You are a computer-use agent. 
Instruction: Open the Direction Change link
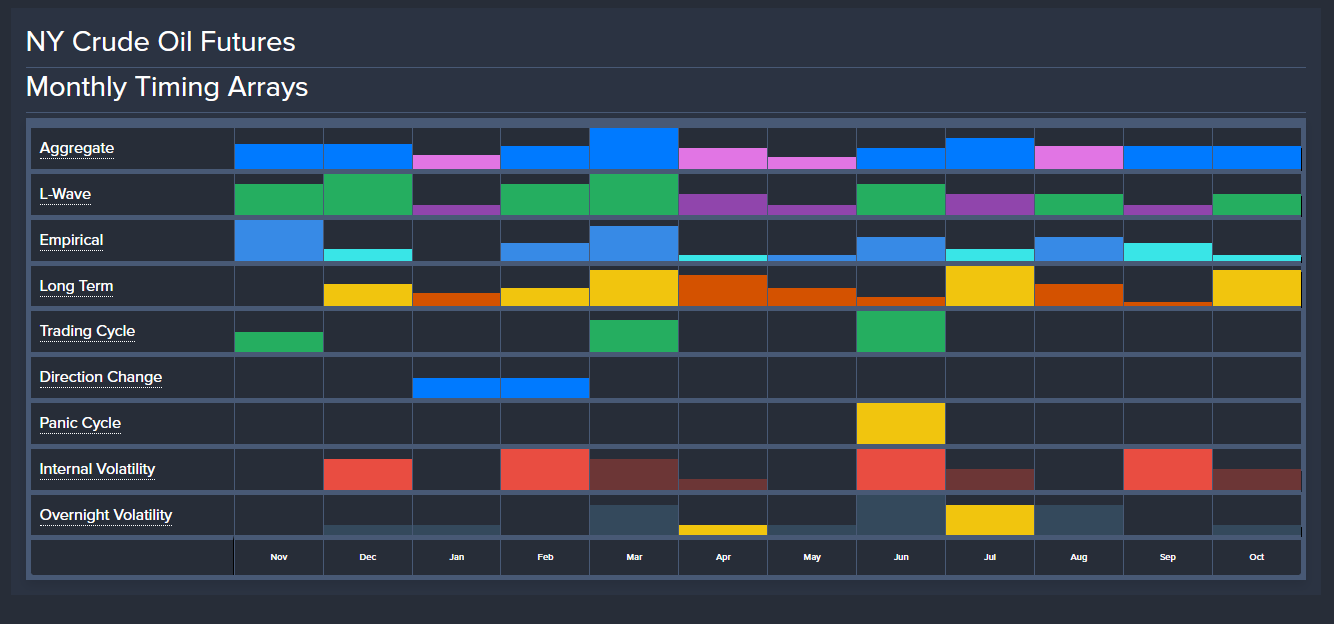[x=100, y=377]
